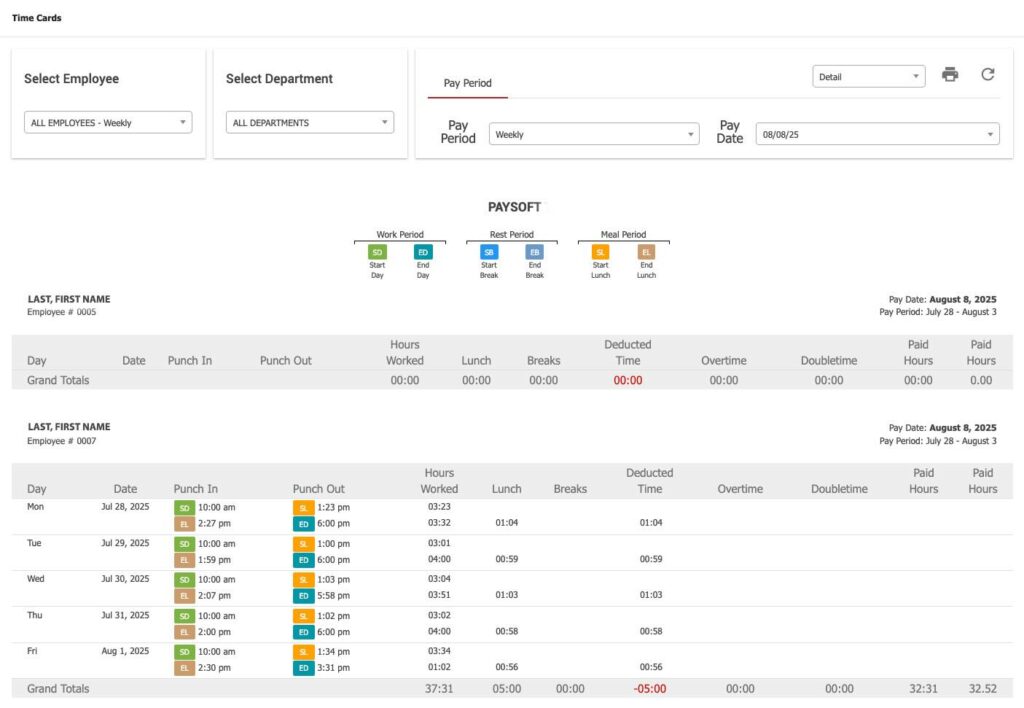This screenshot has width=1024, height=708.
Task: Expand the Detail view dropdown
Action: point(869,76)
